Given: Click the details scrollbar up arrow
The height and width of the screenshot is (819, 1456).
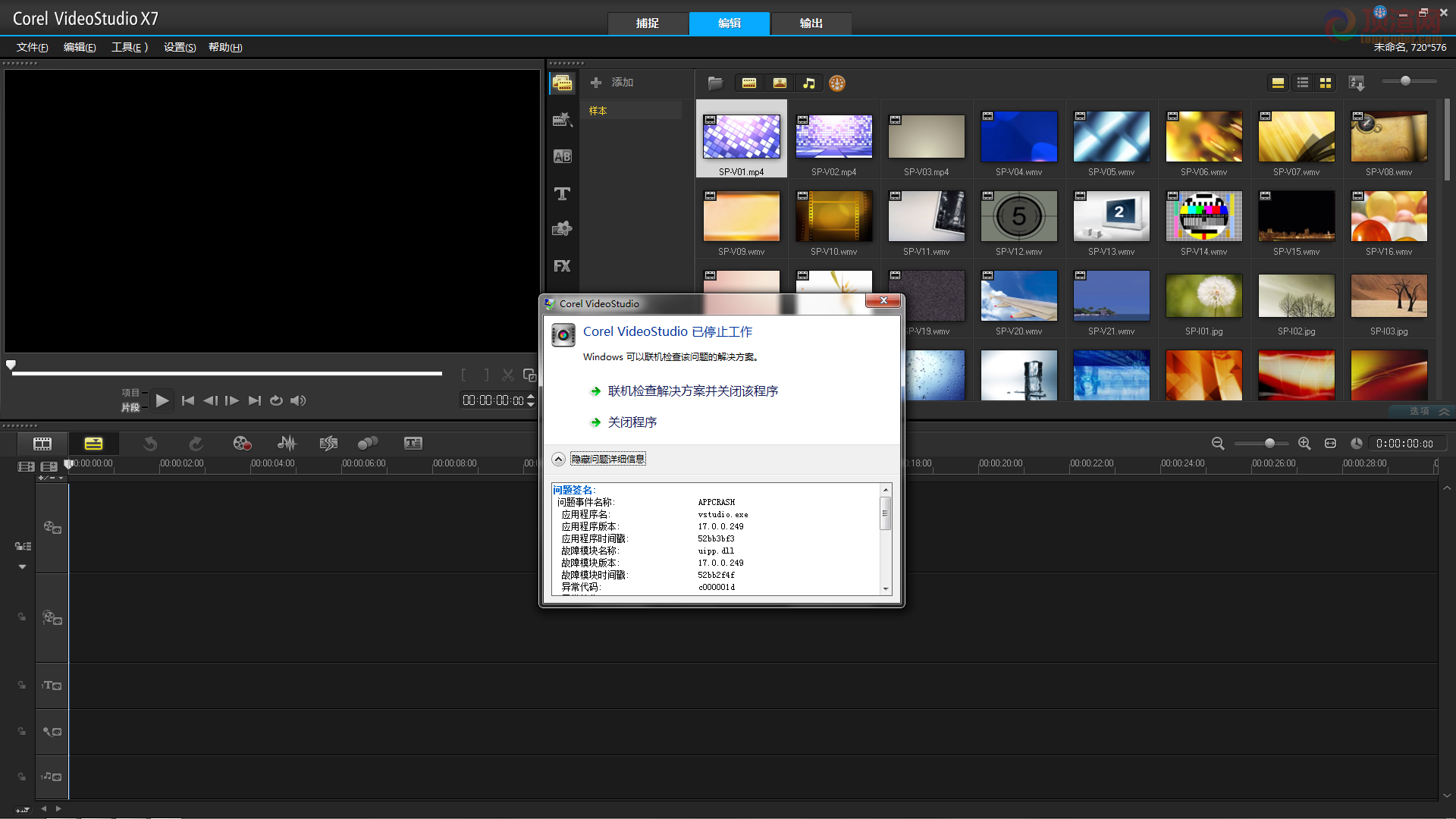Looking at the screenshot, I should pyautogui.click(x=885, y=490).
